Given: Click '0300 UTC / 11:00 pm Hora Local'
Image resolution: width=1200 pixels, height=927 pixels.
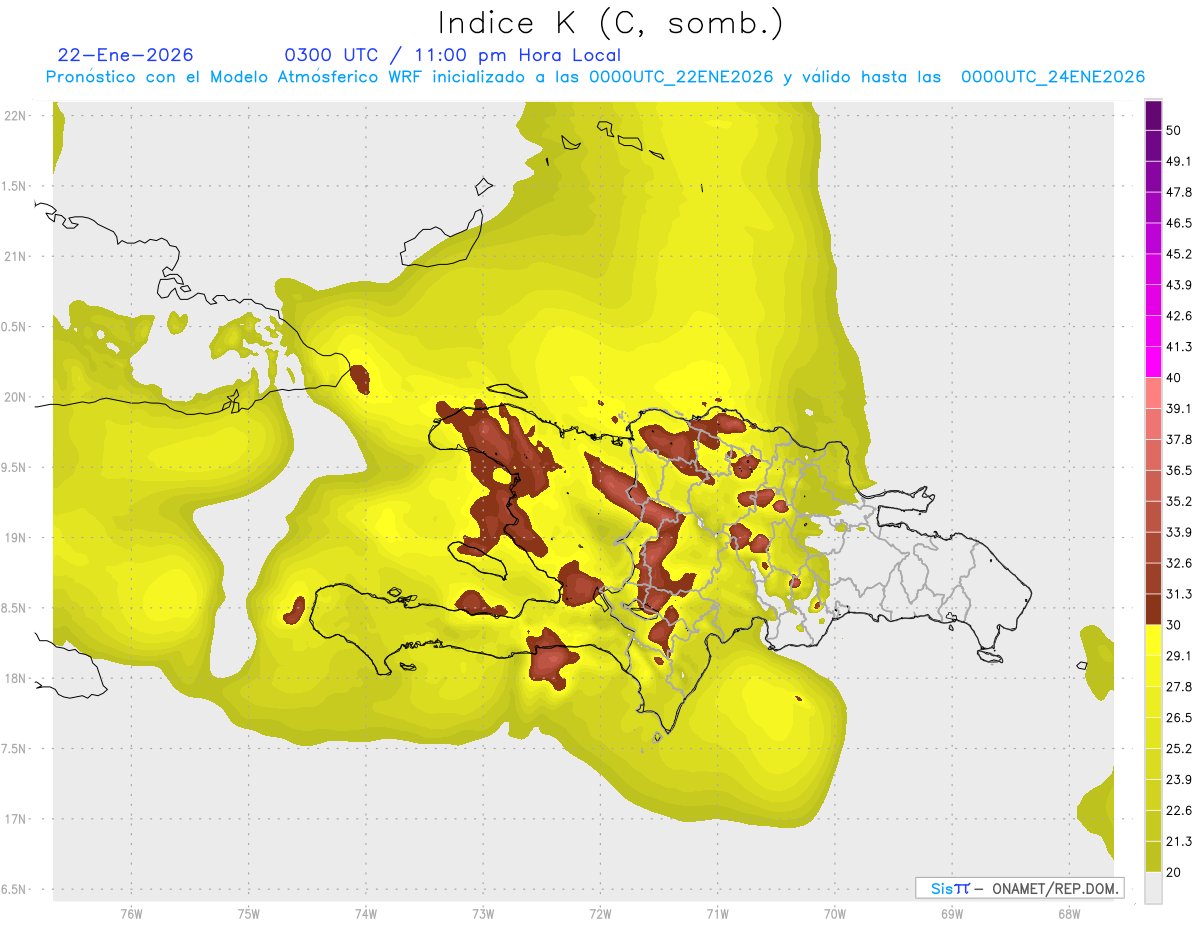Looking at the screenshot, I should 452,55.
